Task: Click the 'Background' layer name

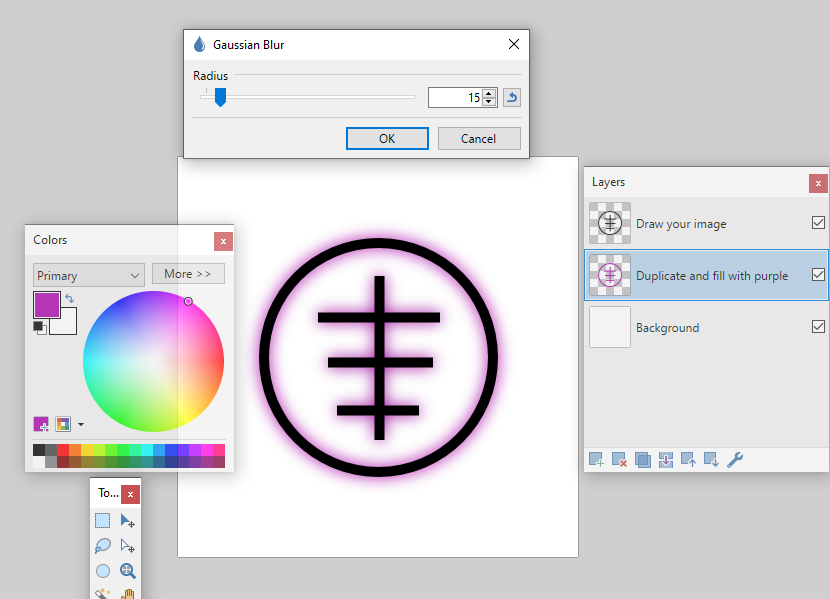Action: click(667, 328)
